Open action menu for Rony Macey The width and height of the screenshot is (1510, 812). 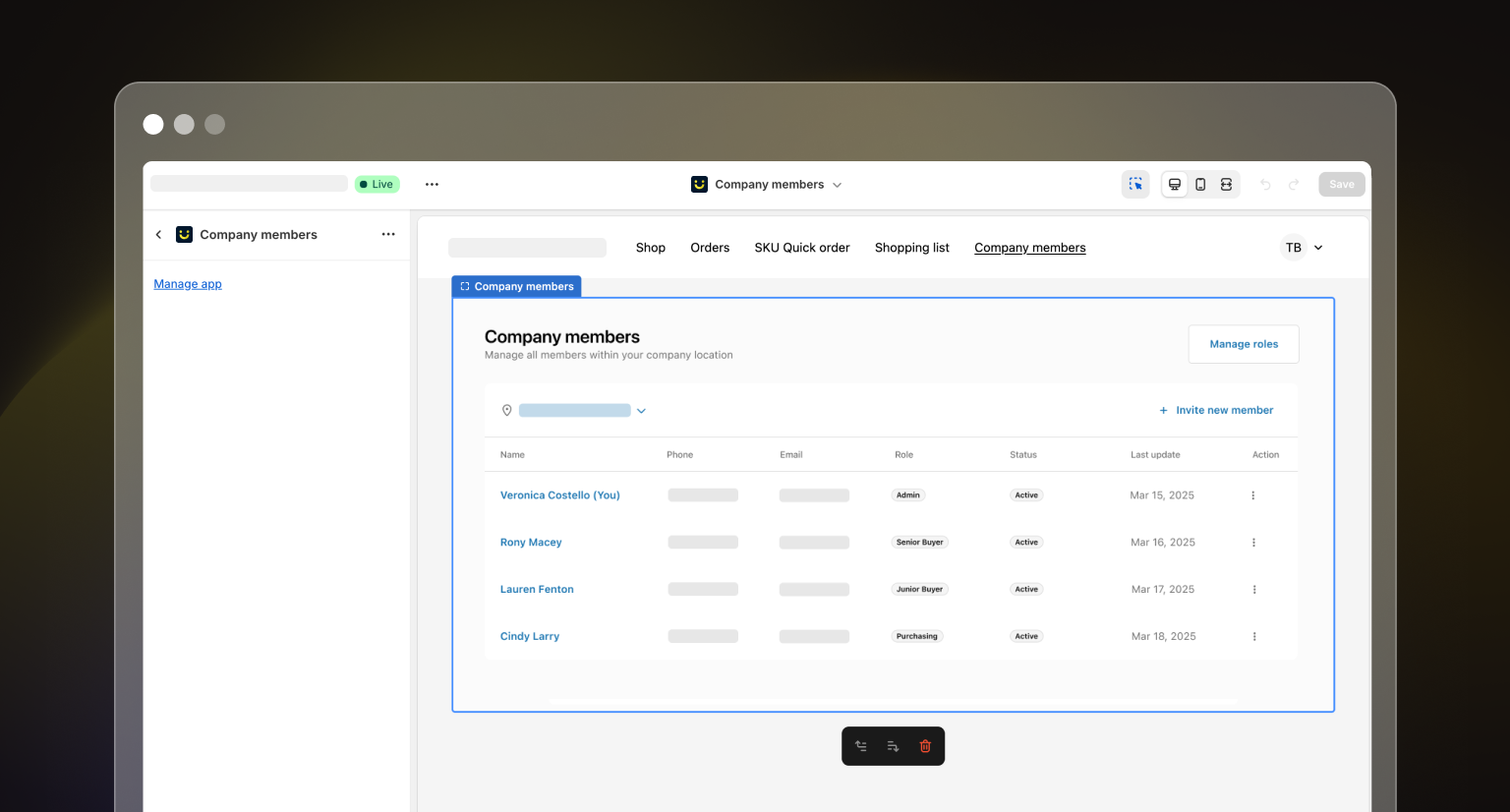click(1253, 543)
